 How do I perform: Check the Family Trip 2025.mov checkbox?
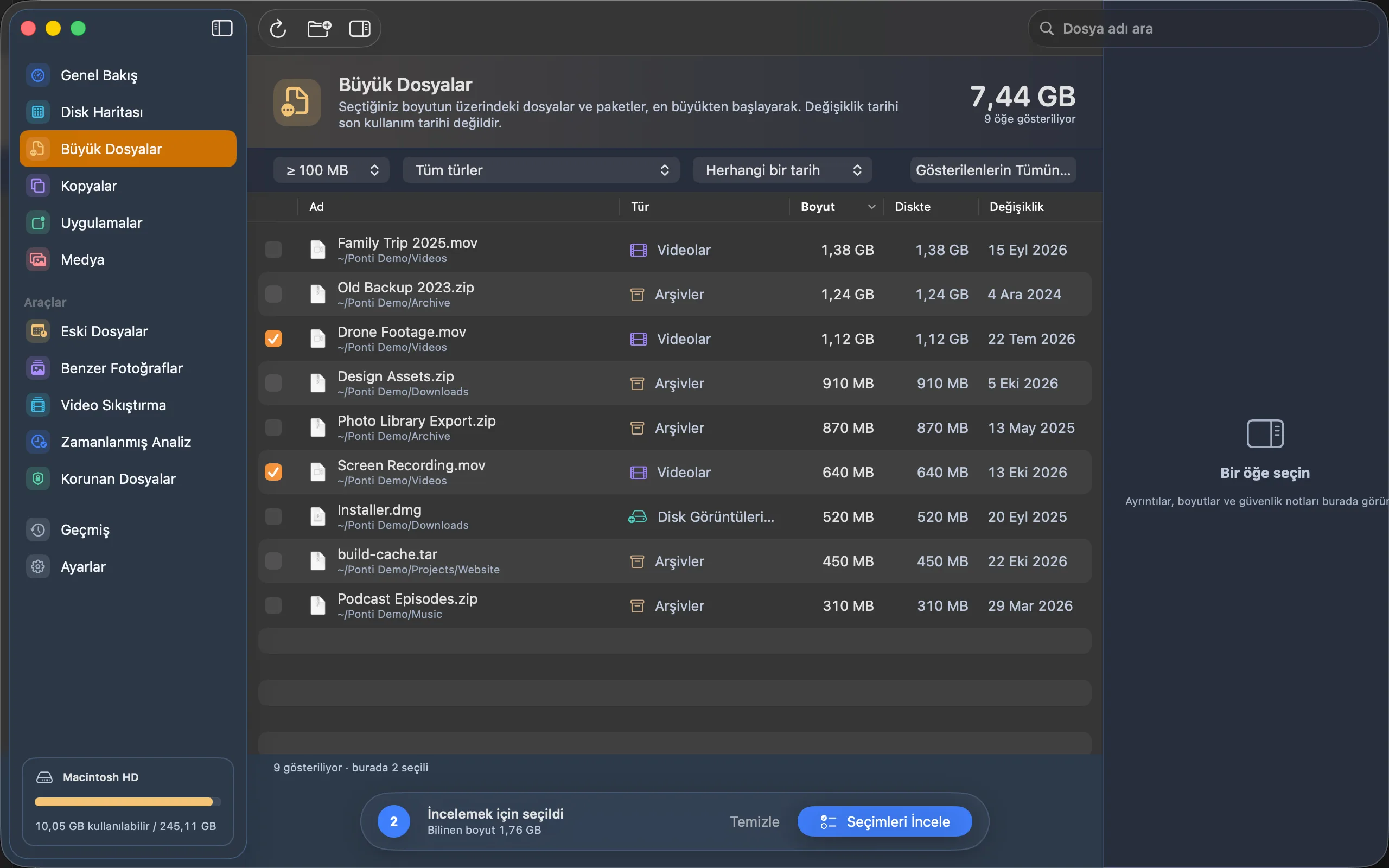coord(273,250)
